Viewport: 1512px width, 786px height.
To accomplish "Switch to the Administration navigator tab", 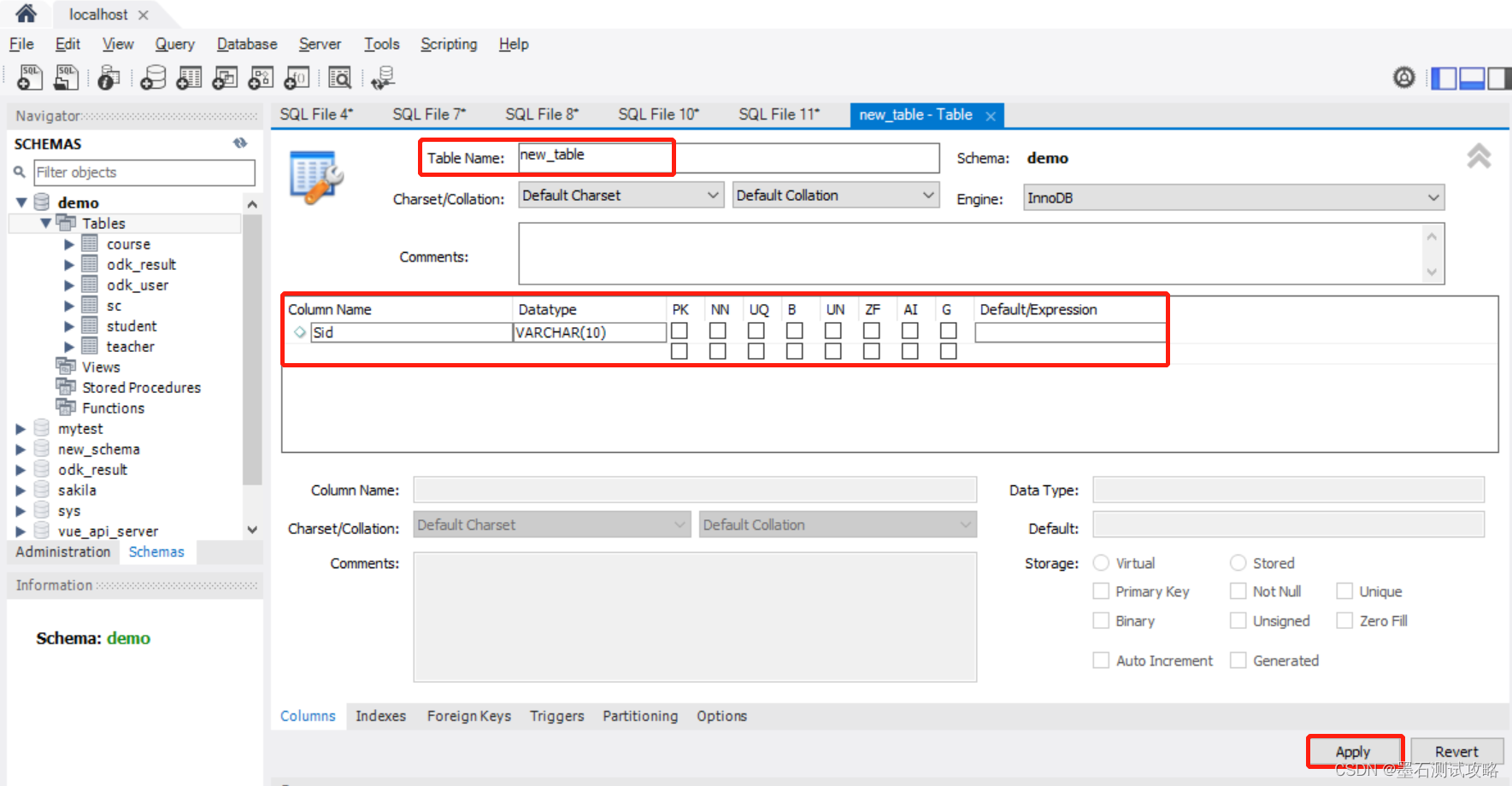I will click(63, 552).
